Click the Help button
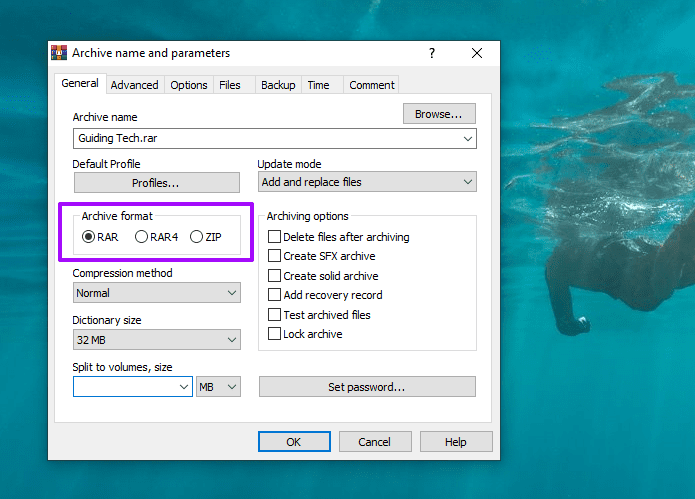 (x=456, y=442)
